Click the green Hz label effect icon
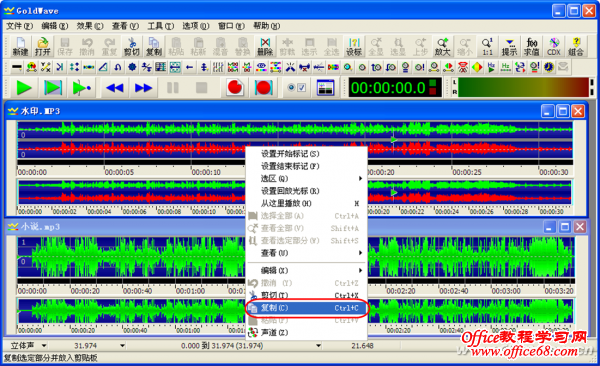Image resolution: width=600 pixels, height=366 pixels. click(x=505, y=67)
